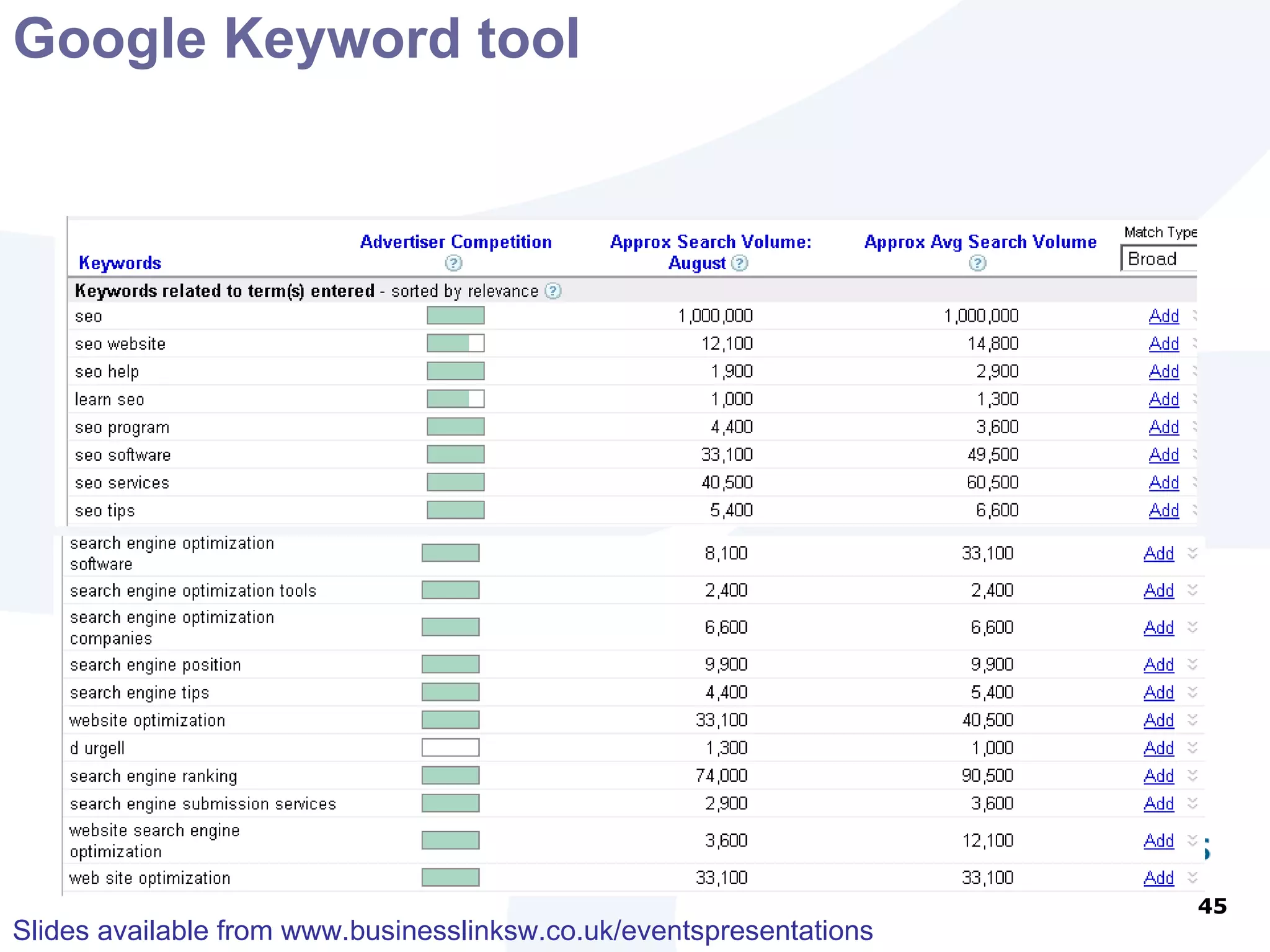Add the seo keyword
Screen dimensions: 1270x952
(x=1163, y=316)
